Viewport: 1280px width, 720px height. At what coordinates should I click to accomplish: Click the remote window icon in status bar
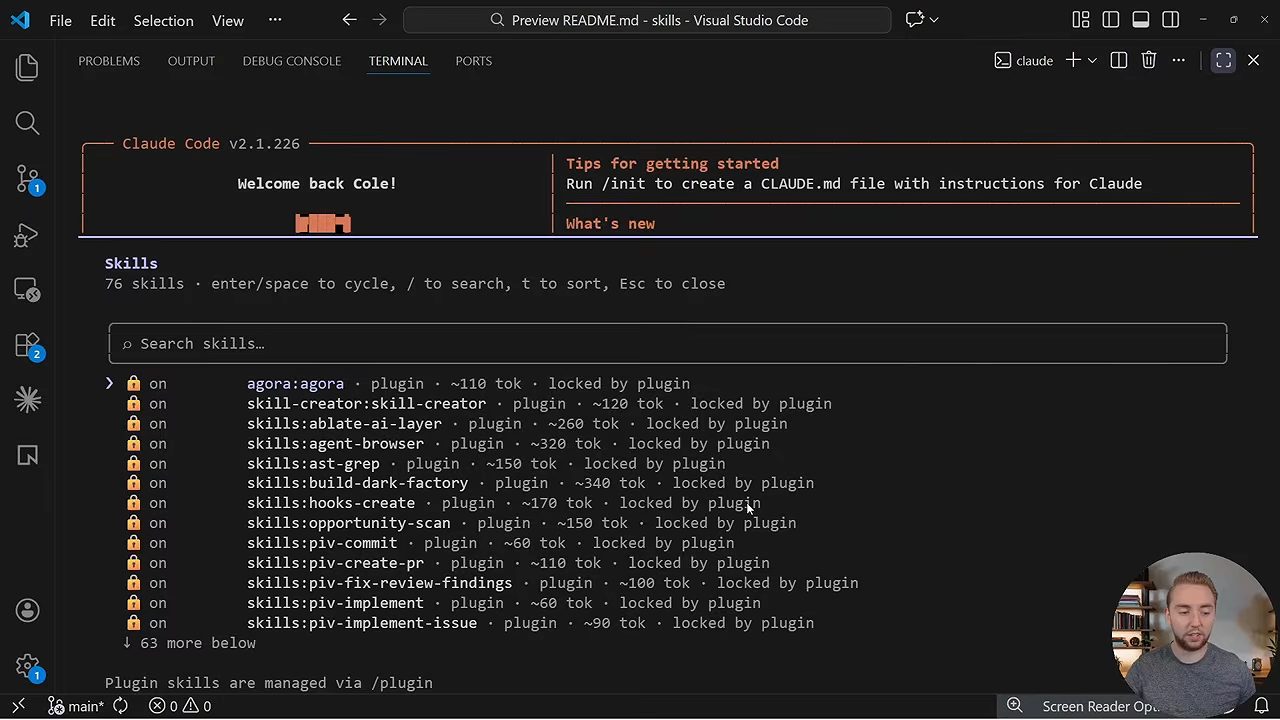click(x=18, y=706)
